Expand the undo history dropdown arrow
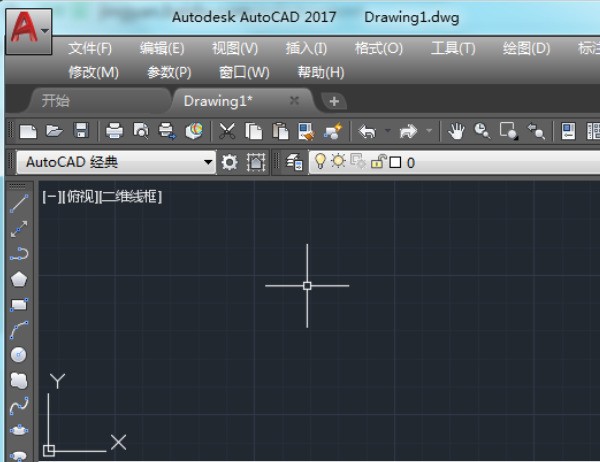The height and width of the screenshot is (462, 600). [386, 131]
